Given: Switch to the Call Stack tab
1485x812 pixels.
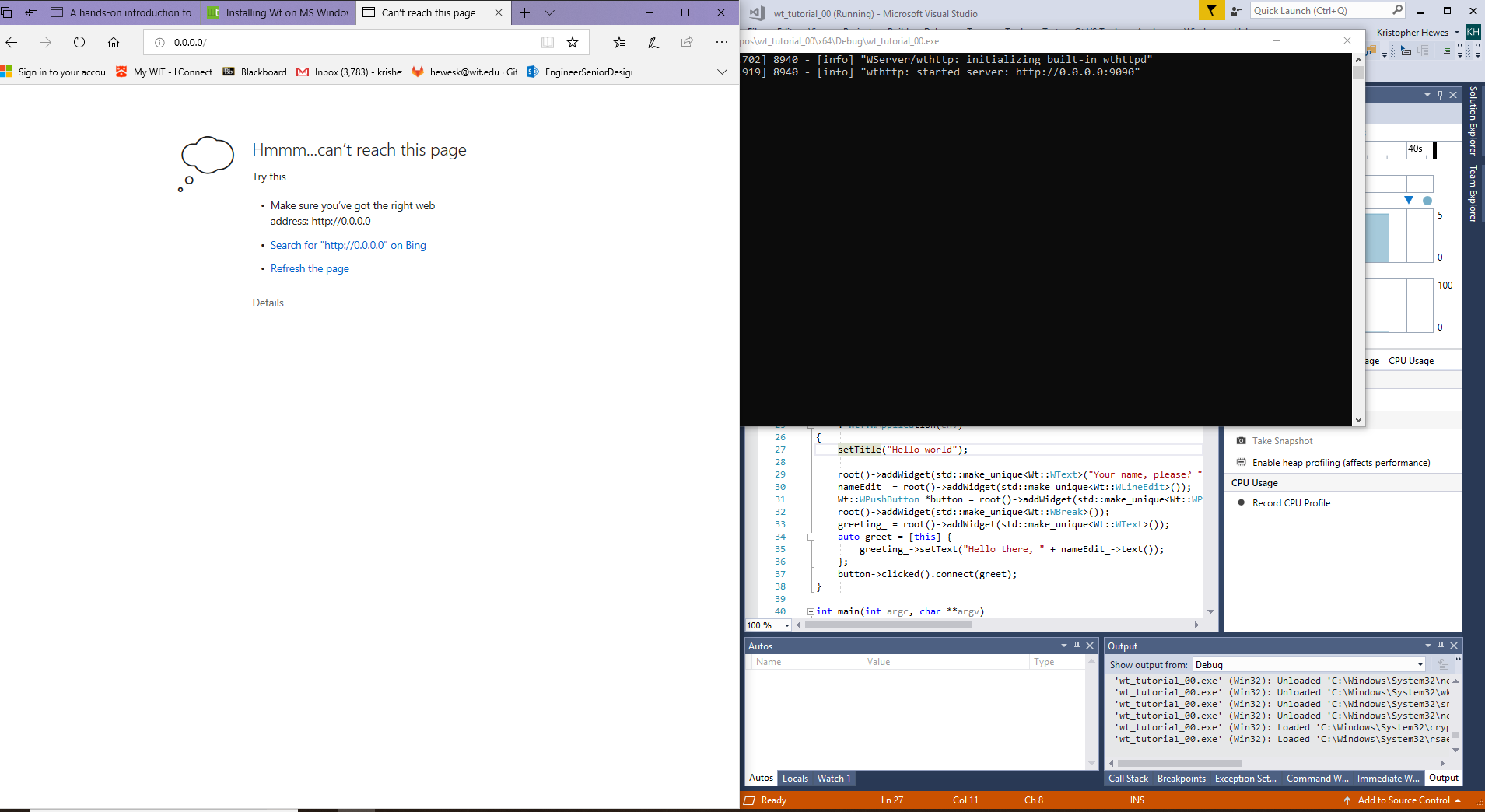Looking at the screenshot, I should (x=1128, y=779).
